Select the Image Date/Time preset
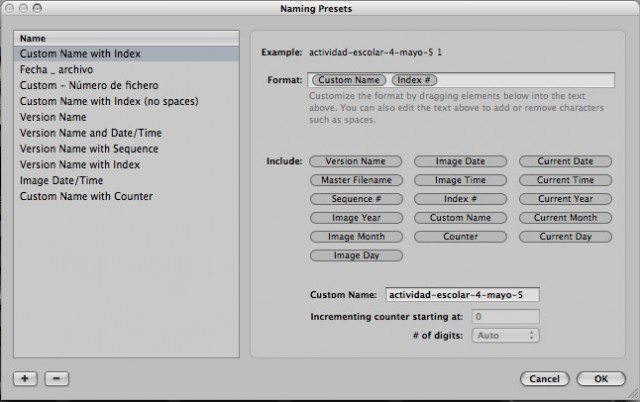Image resolution: width=640 pixels, height=402 pixels. (x=126, y=180)
